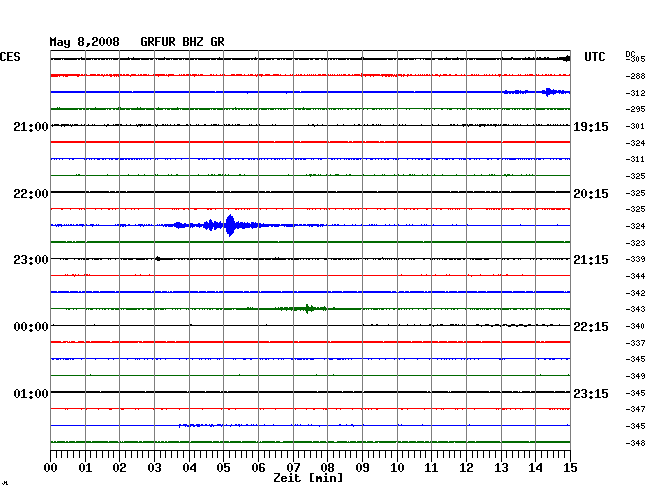
Task: Click the DC offset value -342
Action: 635,293
